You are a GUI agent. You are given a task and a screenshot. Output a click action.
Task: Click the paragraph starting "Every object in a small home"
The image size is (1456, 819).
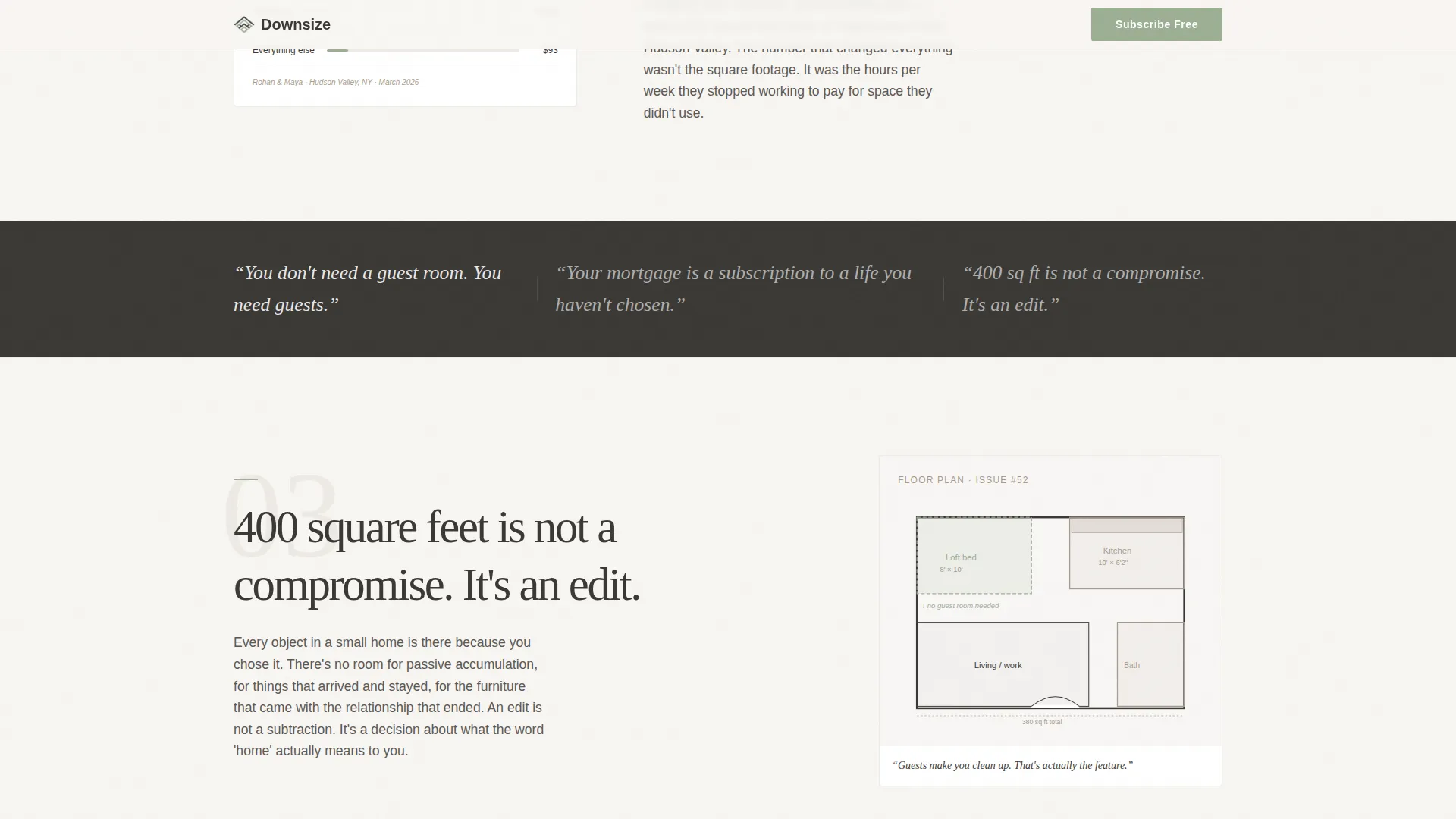click(x=389, y=696)
